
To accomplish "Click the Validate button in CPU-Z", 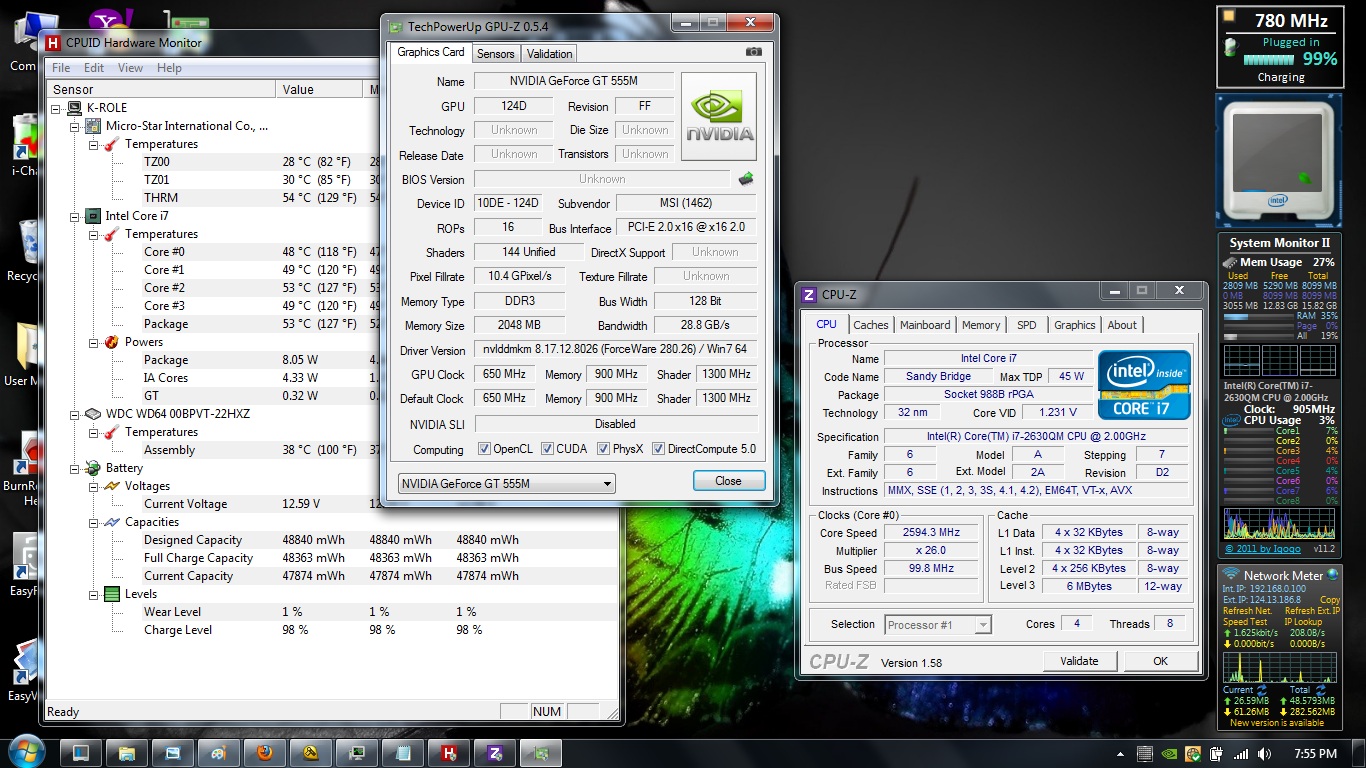I will pos(1079,661).
